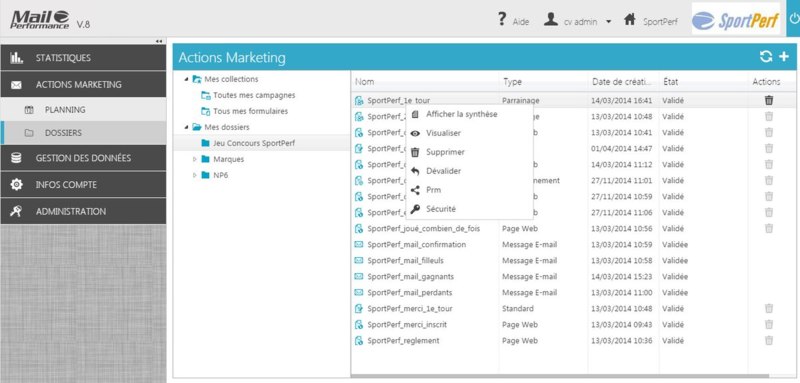The image size is (800, 383).
Task: Click the SportPerf home icon
Action: (x=630, y=20)
